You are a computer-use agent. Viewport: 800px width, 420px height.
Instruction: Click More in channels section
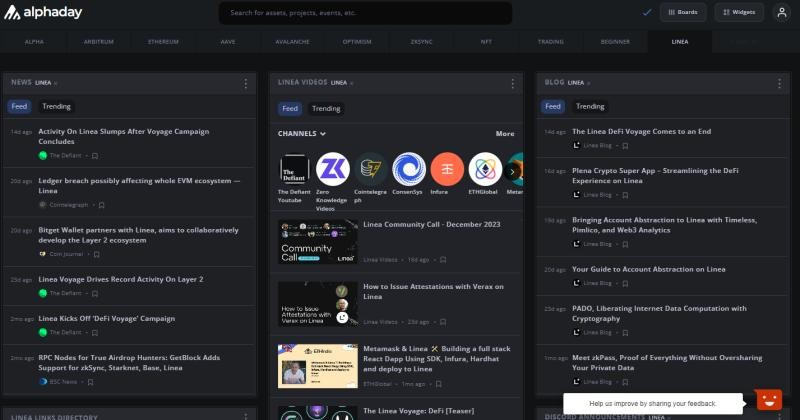tap(505, 134)
